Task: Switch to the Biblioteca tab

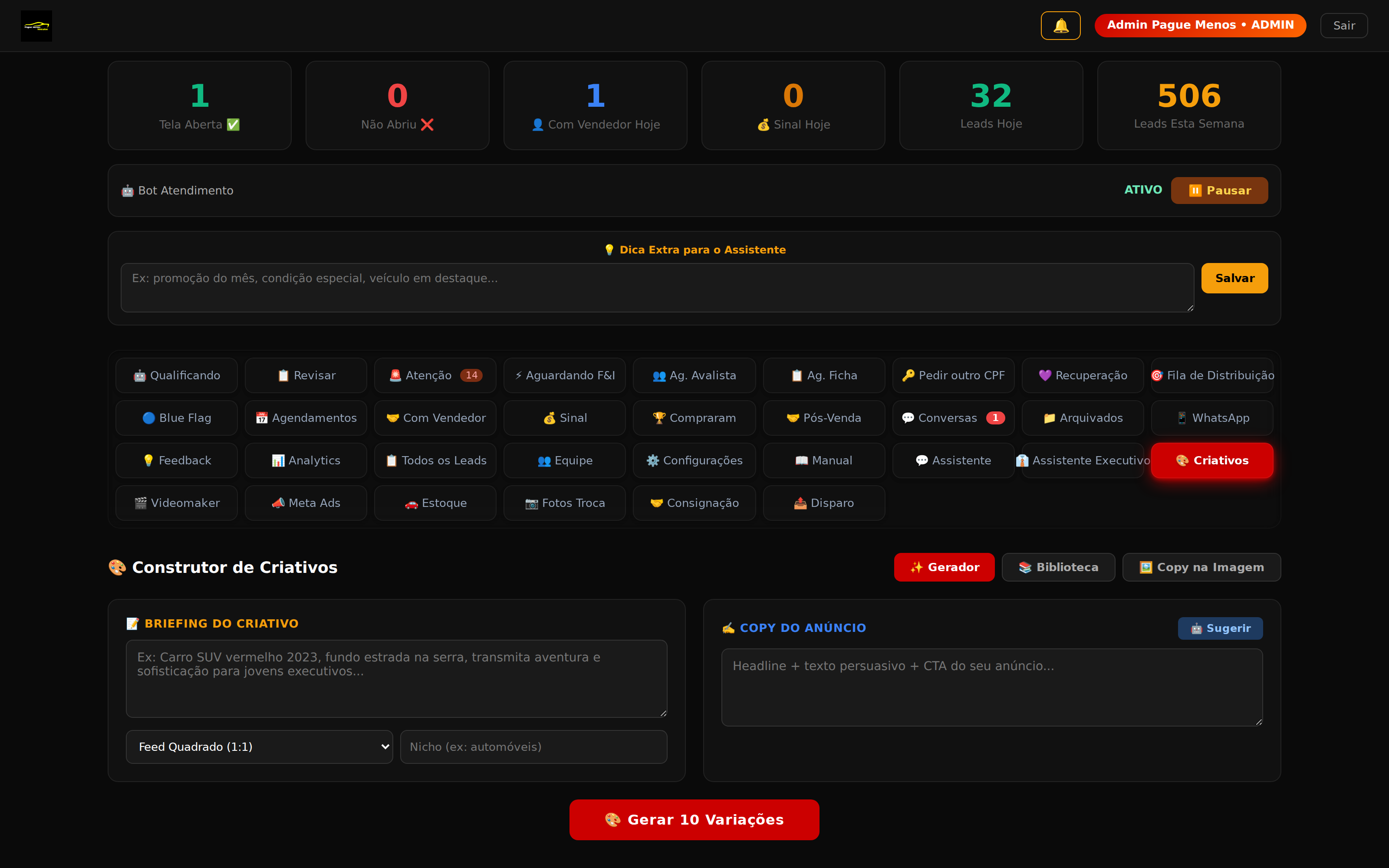Action: coord(1058,567)
